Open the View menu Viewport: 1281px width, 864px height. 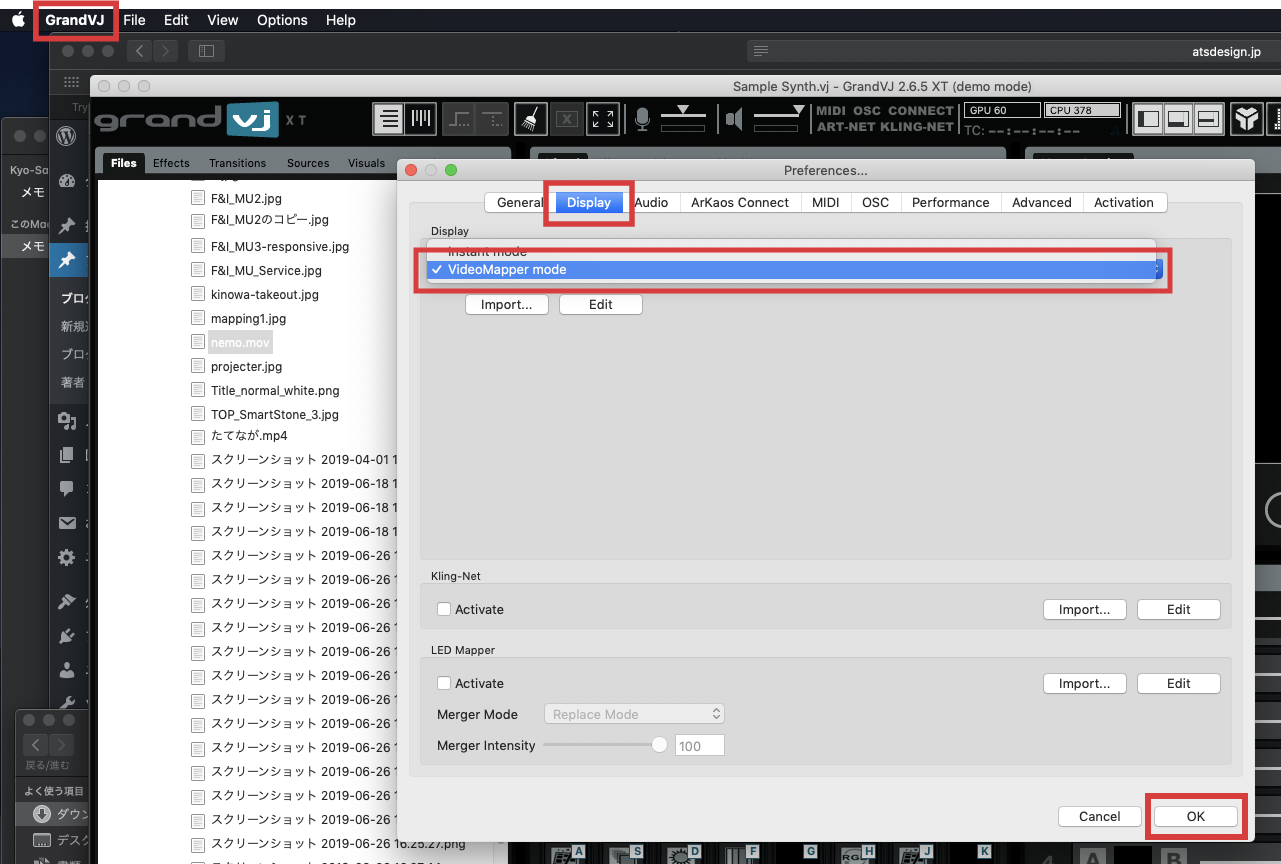coord(222,20)
